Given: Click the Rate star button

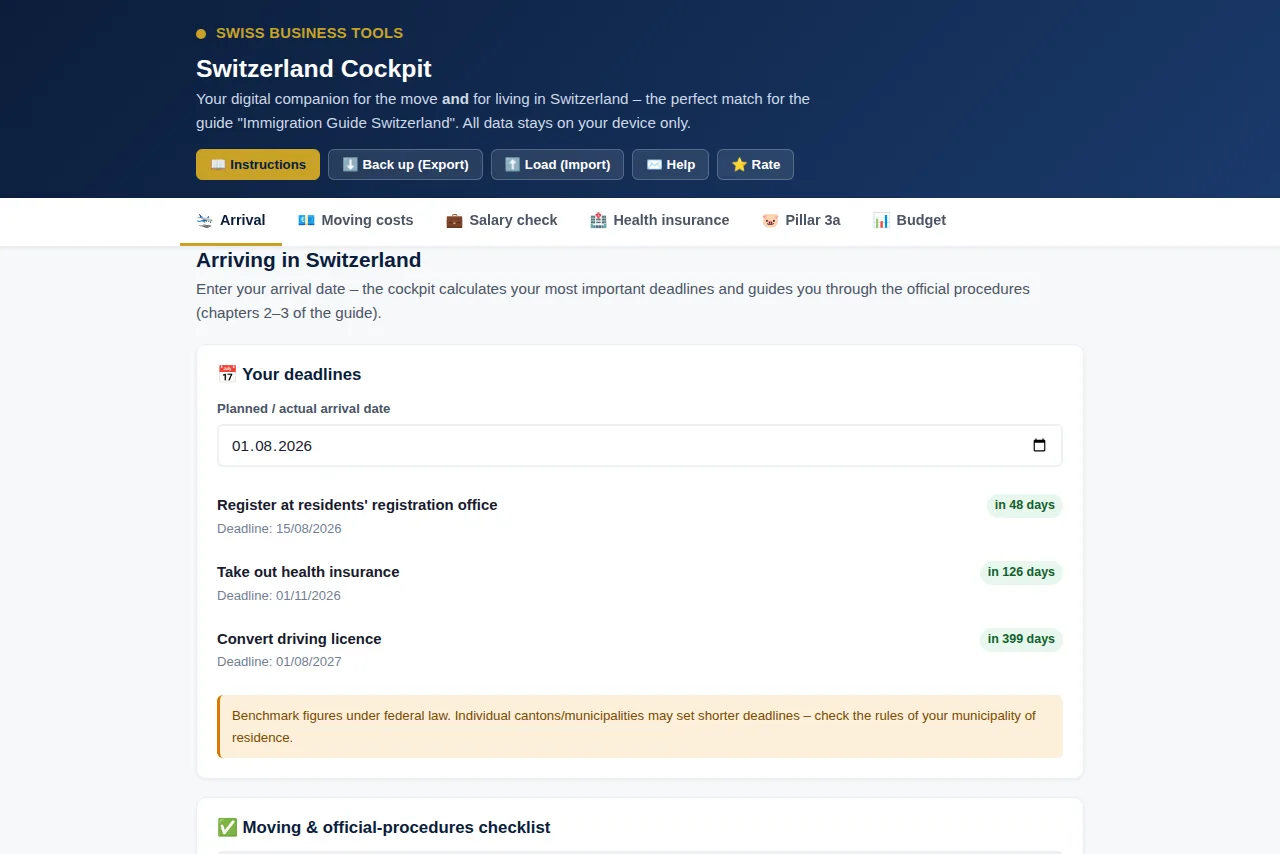Looking at the screenshot, I should (755, 165).
